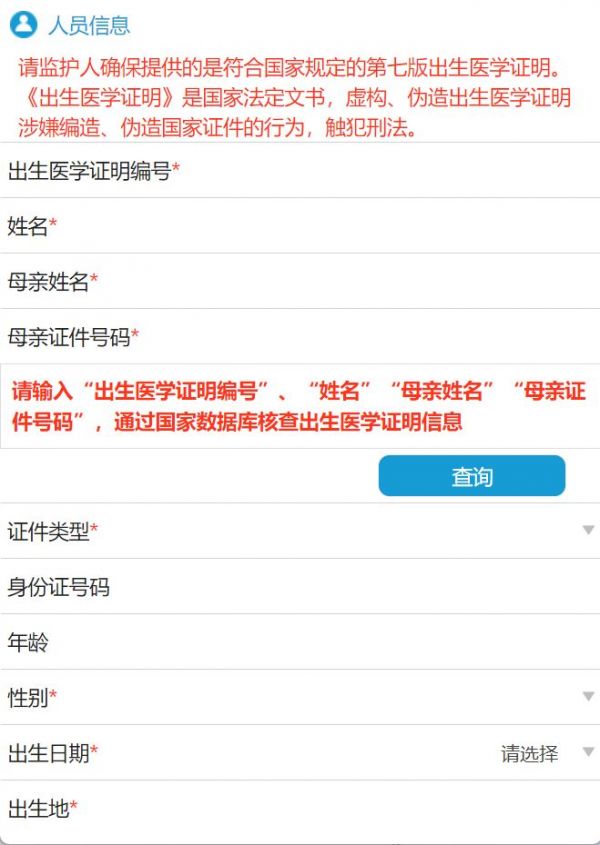Click the 出生医学证明编号 input field
The image size is (600, 845).
pos(300,170)
